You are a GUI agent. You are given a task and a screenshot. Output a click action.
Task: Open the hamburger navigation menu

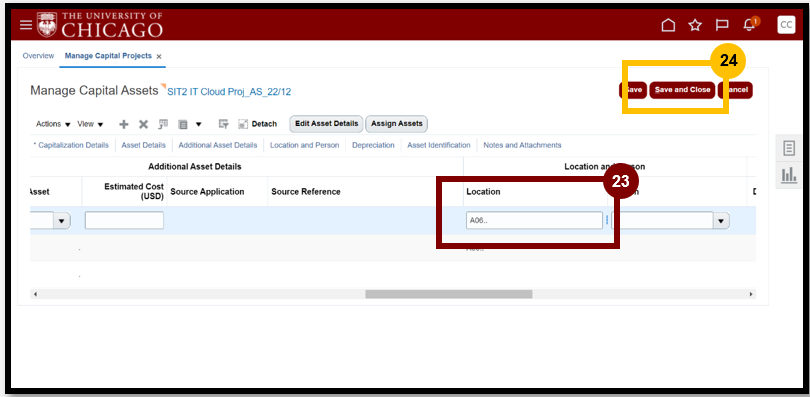[x=26, y=25]
